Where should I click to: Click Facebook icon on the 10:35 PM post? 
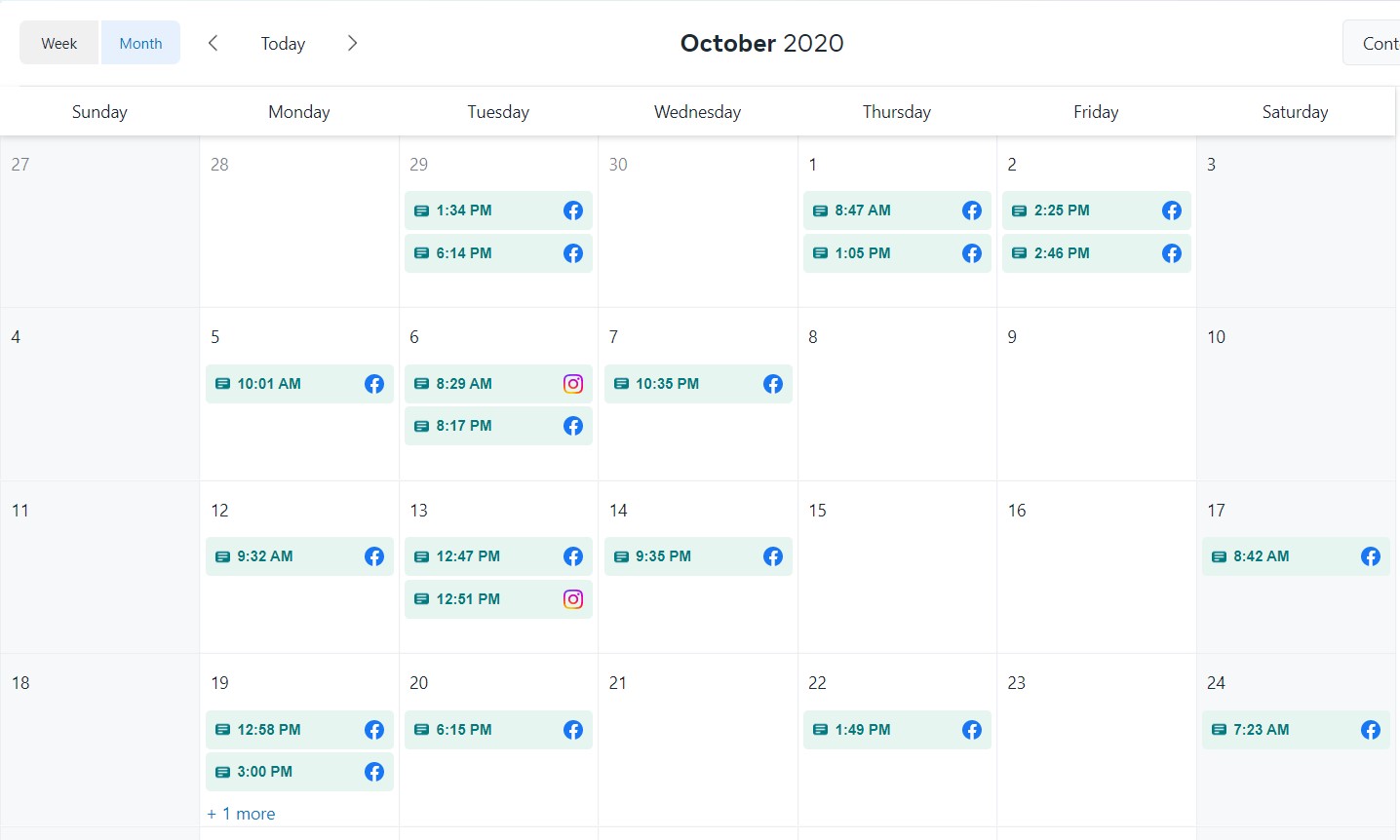773,384
